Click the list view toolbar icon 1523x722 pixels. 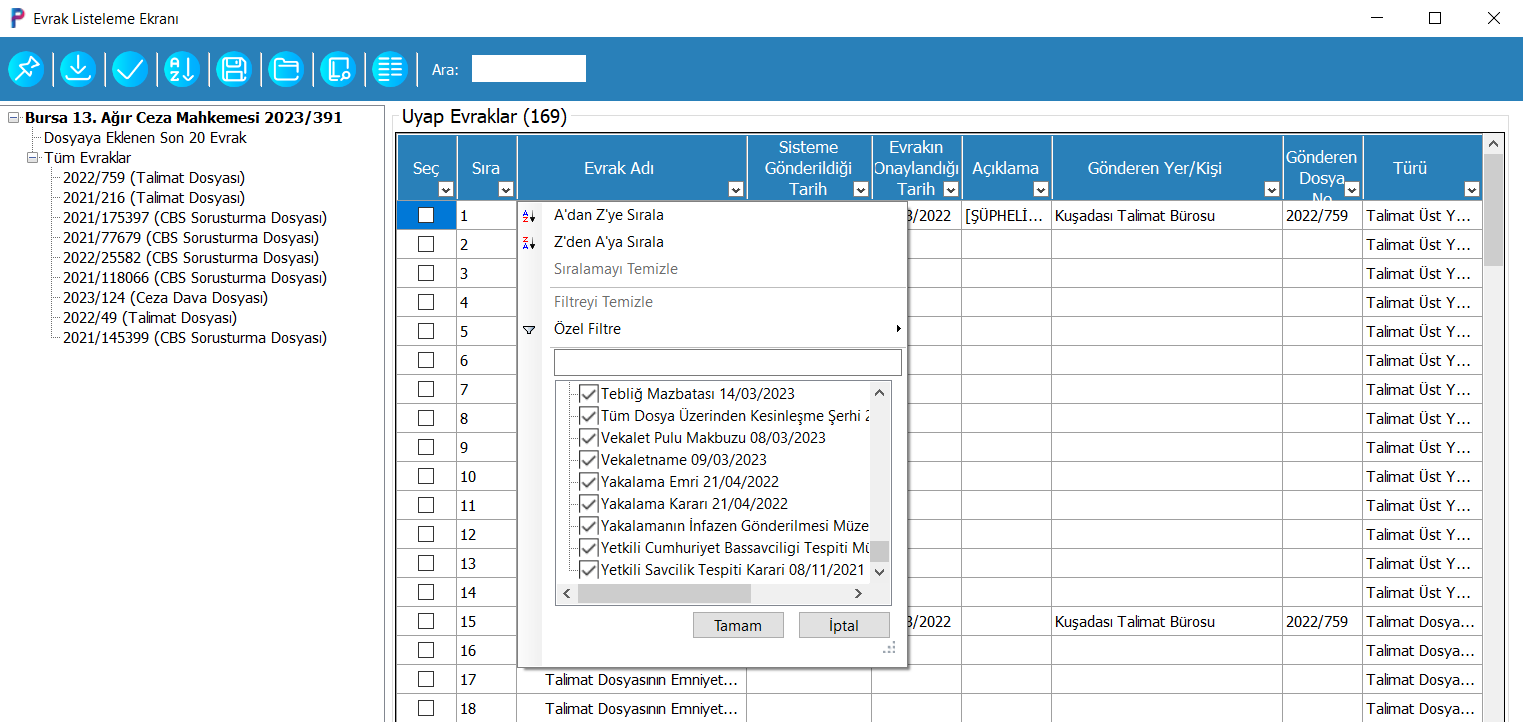(389, 69)
